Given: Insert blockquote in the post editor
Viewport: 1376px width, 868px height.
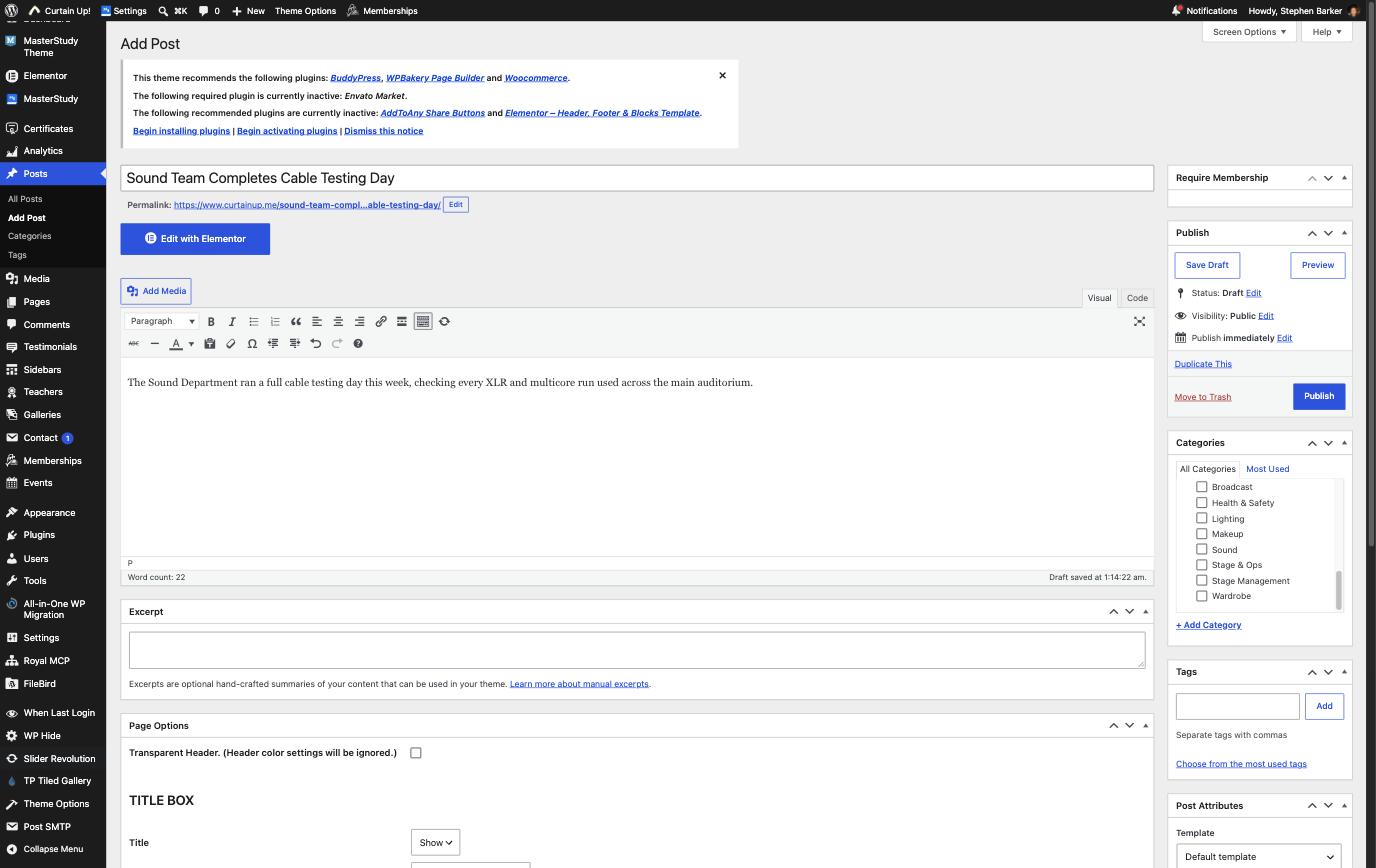Looking at the screenshot, I should click(296, 322).
